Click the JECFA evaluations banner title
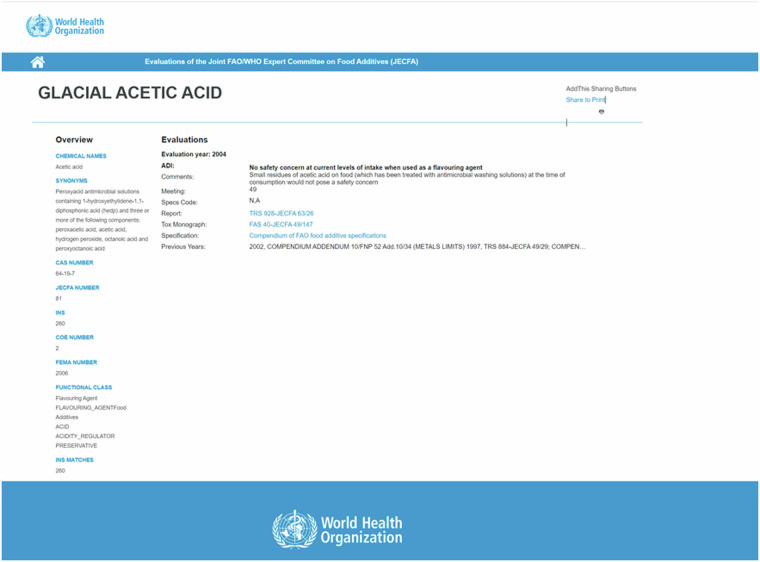The height and width of the screenshot is (562, 760). pyautogui.click(x=281, y=62)
